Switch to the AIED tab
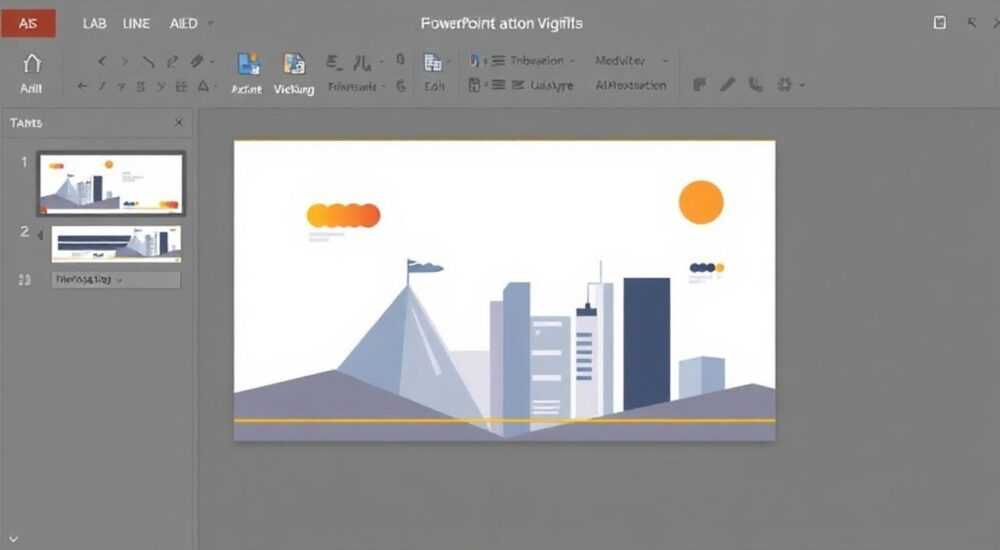Image resolution: width=1000 pixels, height=550 pixels. [184, 24]
